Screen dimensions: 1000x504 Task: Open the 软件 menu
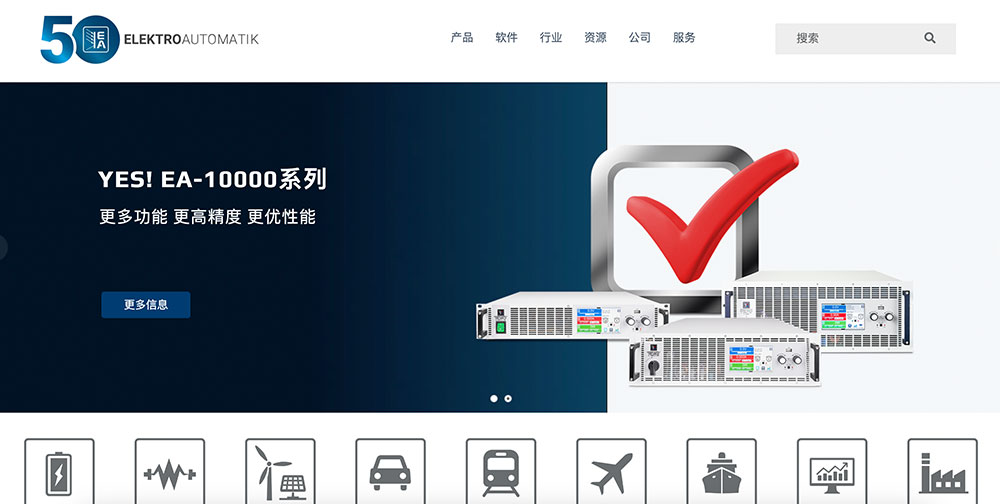[x=506, y=38]
